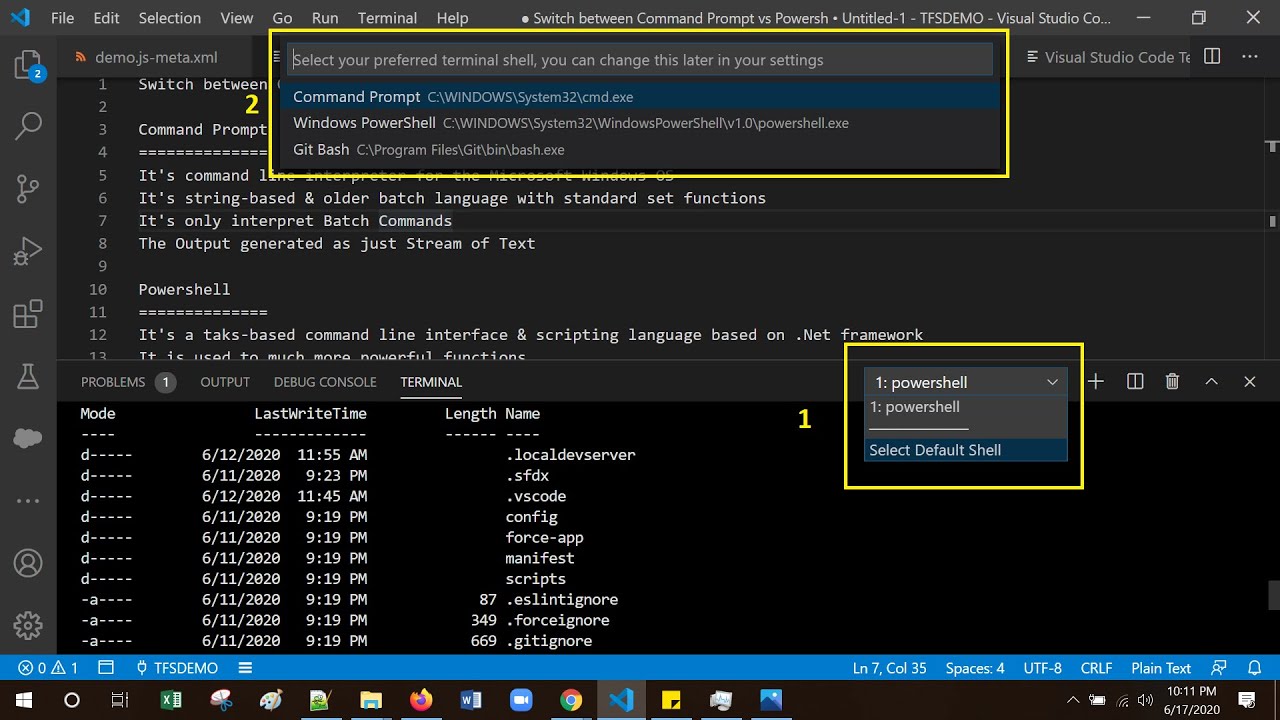Change the Plain Text language mode
Image resolution: width=1280 pixels, height=720 pixels.
click(x=1161, y=668)
